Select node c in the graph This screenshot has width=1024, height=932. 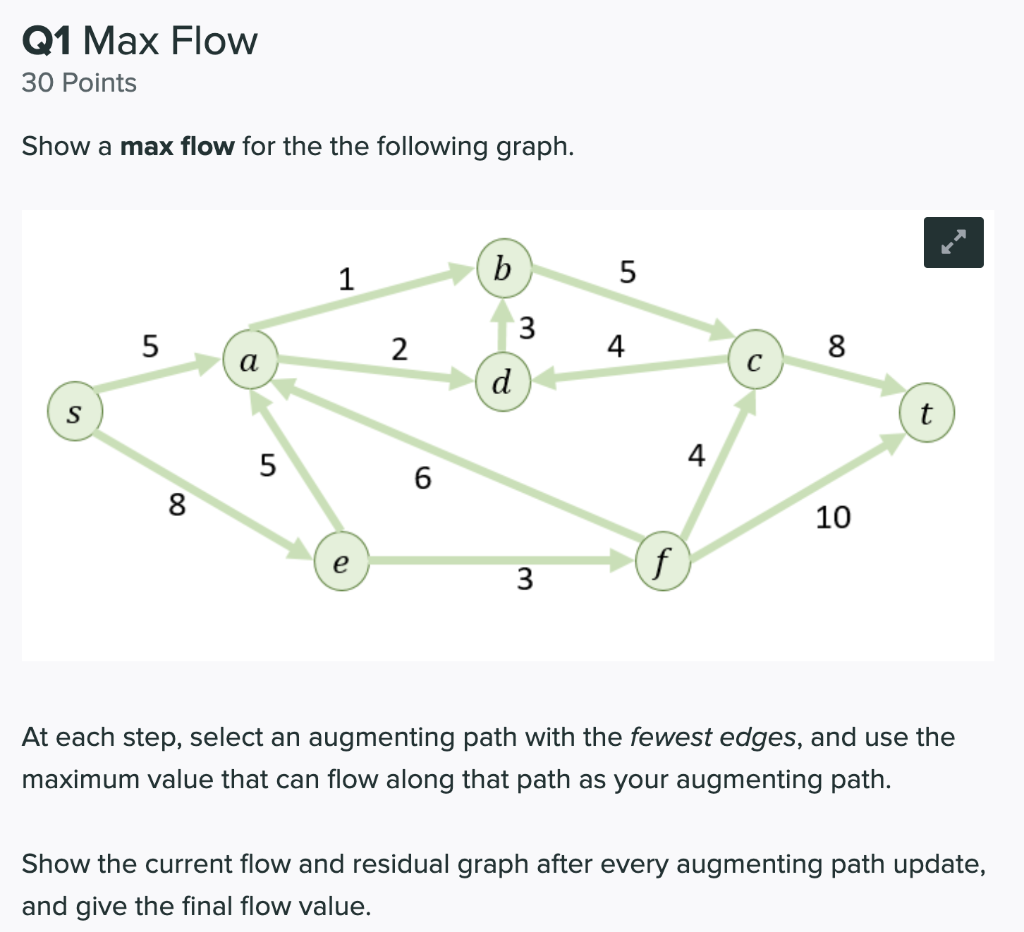pyautogui.click(x=756, y=359)
